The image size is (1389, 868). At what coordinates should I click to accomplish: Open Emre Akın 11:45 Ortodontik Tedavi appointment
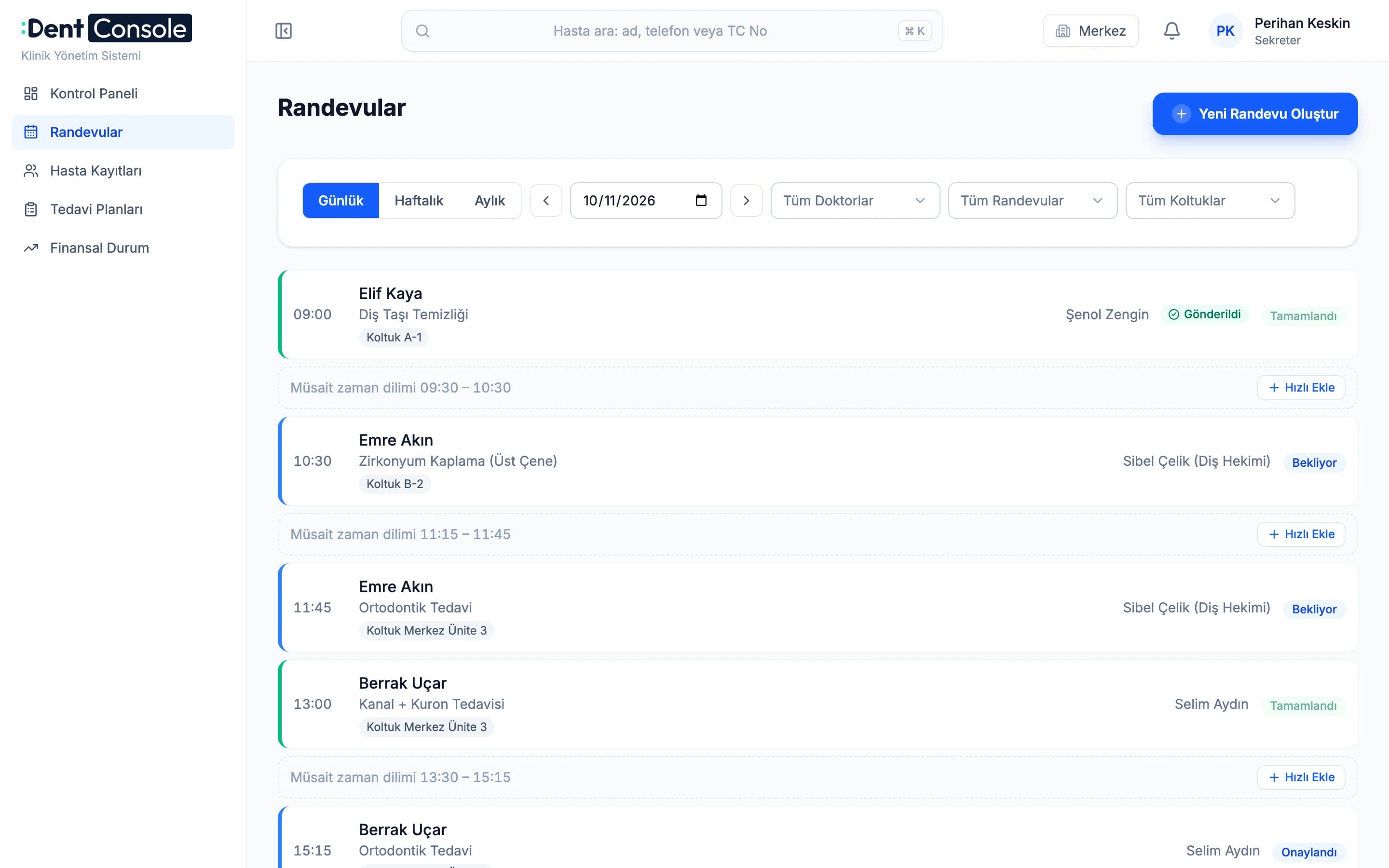[817, 608]
